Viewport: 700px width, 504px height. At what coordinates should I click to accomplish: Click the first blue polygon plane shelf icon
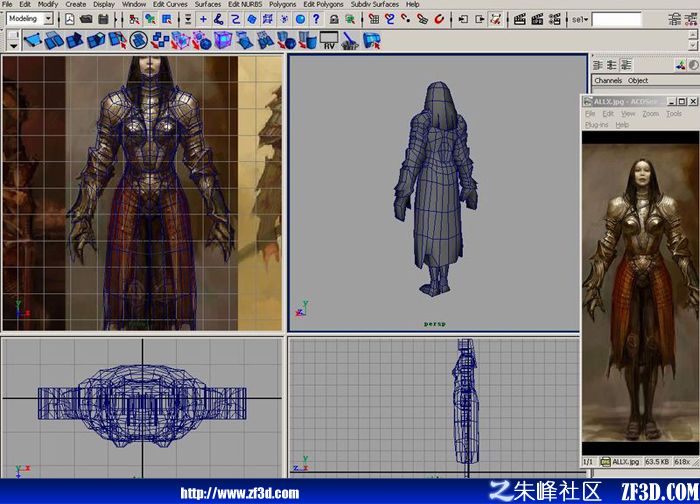pyautogui.click(x=33, y=41)
